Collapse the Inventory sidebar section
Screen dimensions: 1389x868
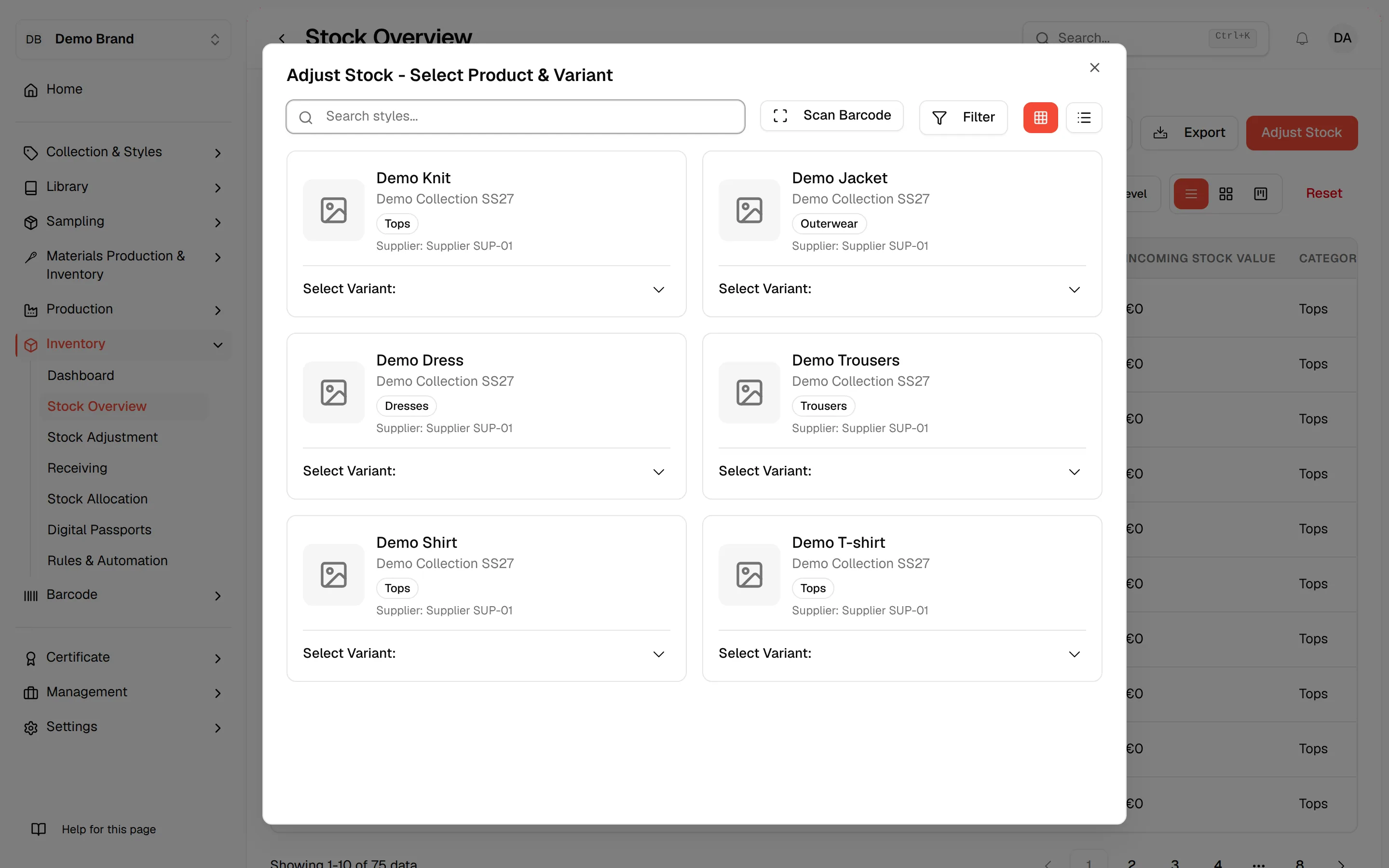pos(123,344)
